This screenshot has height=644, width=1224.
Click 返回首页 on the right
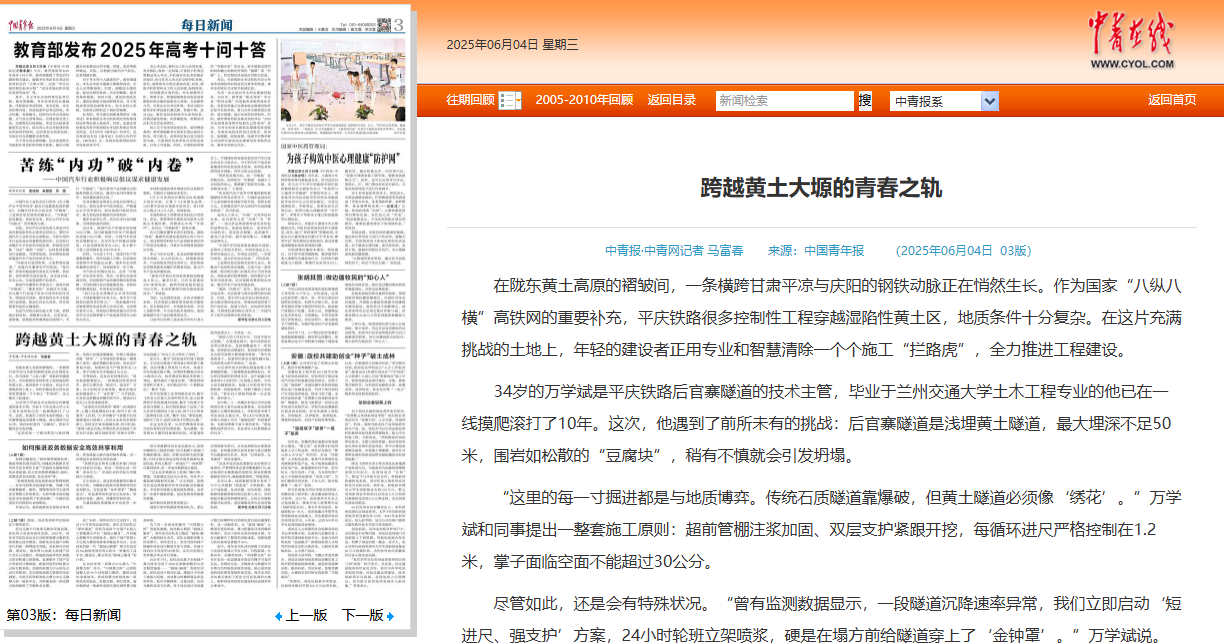pos(1173,100)
